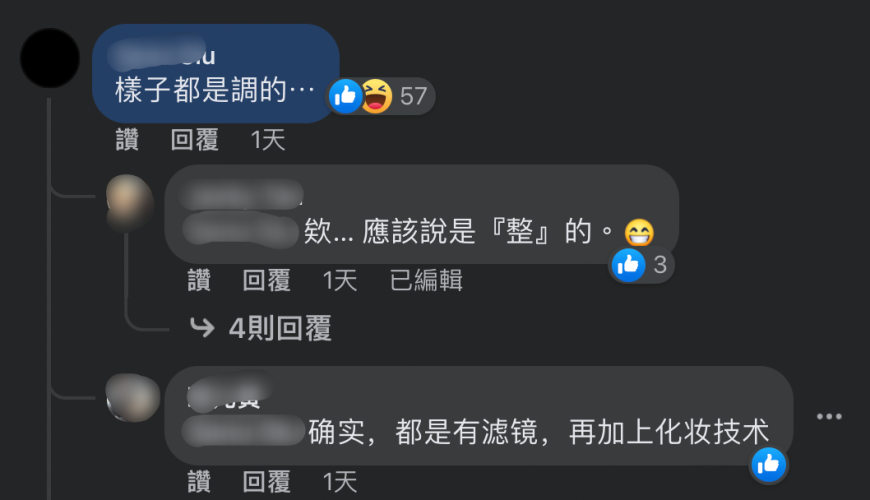Open the 1天 timestamp of top comment

point(267,140)
